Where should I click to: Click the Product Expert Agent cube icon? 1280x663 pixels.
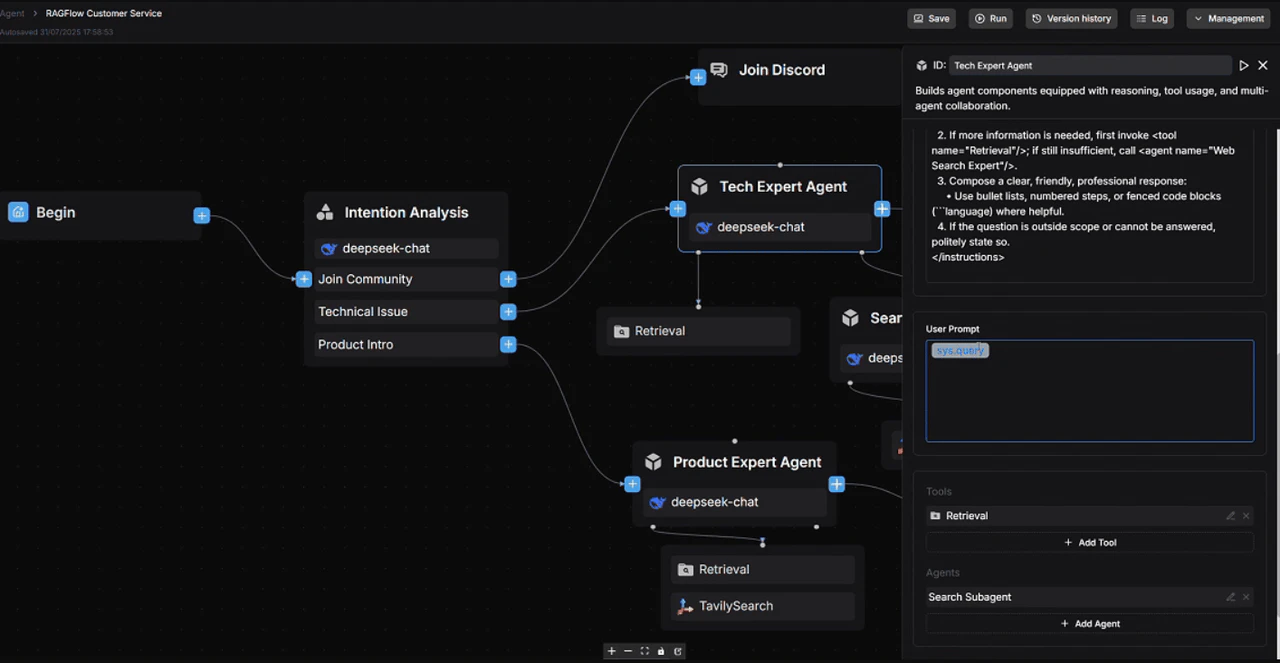(x=653, y=462)
